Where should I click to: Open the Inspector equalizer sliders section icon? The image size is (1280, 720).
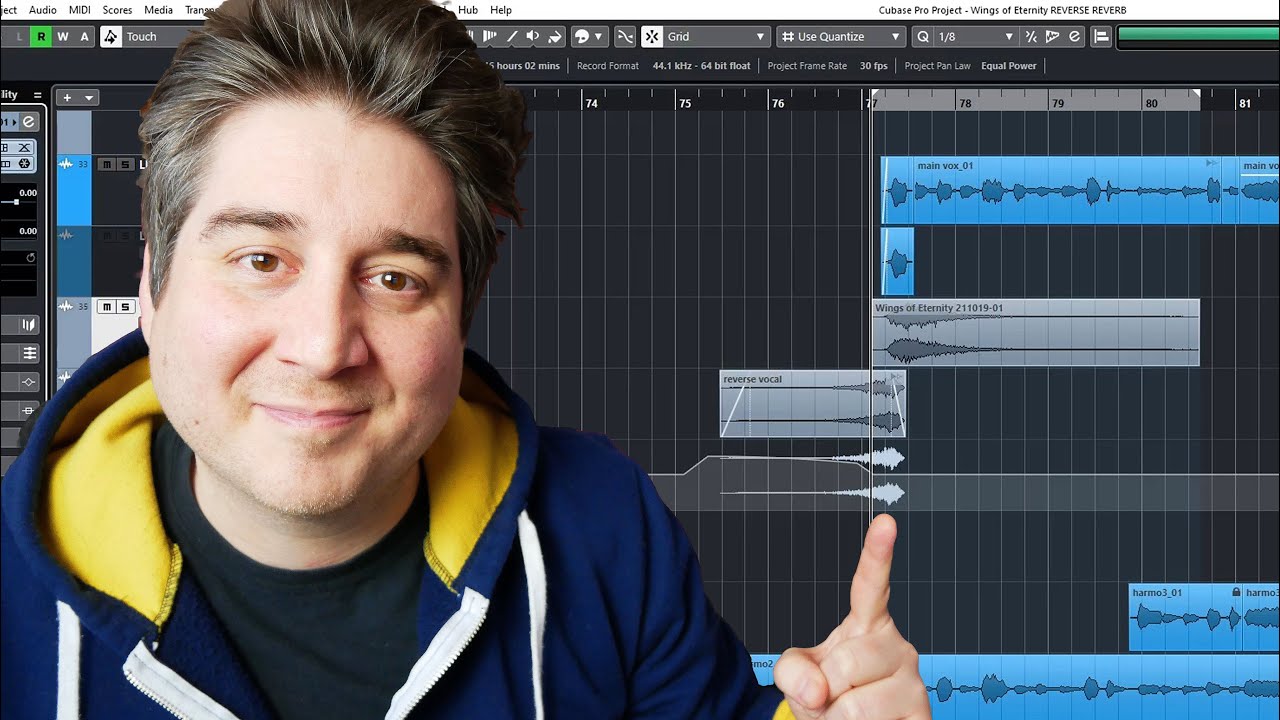pyautogui.click(x=28, y=353)
